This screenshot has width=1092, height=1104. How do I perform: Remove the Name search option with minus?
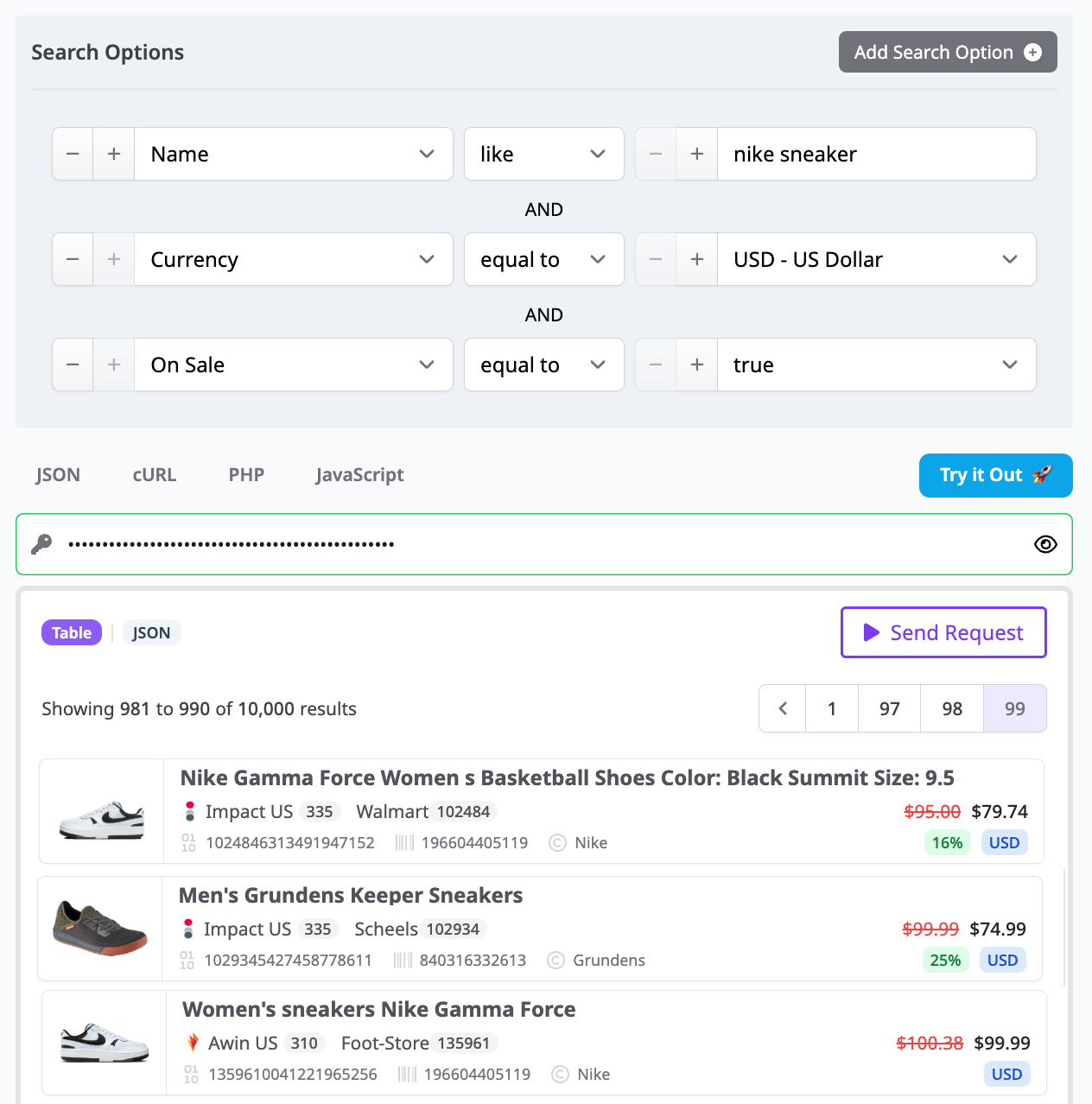coord(73,154)
